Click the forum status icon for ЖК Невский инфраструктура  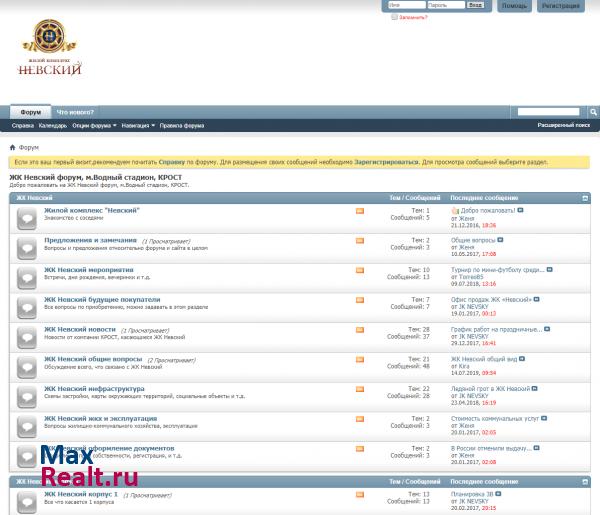27,397
